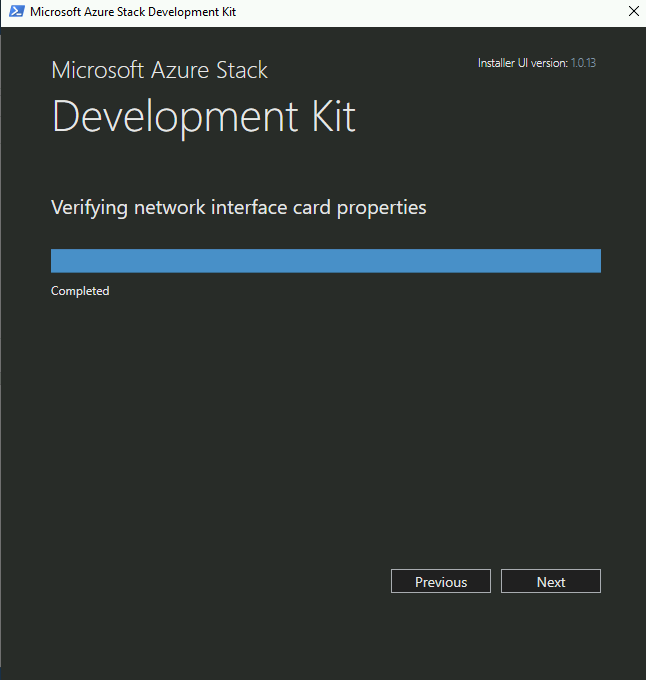Screen dimensions: 646x680
Task: Click the word Kit in large heading
Action: (334, 115)
